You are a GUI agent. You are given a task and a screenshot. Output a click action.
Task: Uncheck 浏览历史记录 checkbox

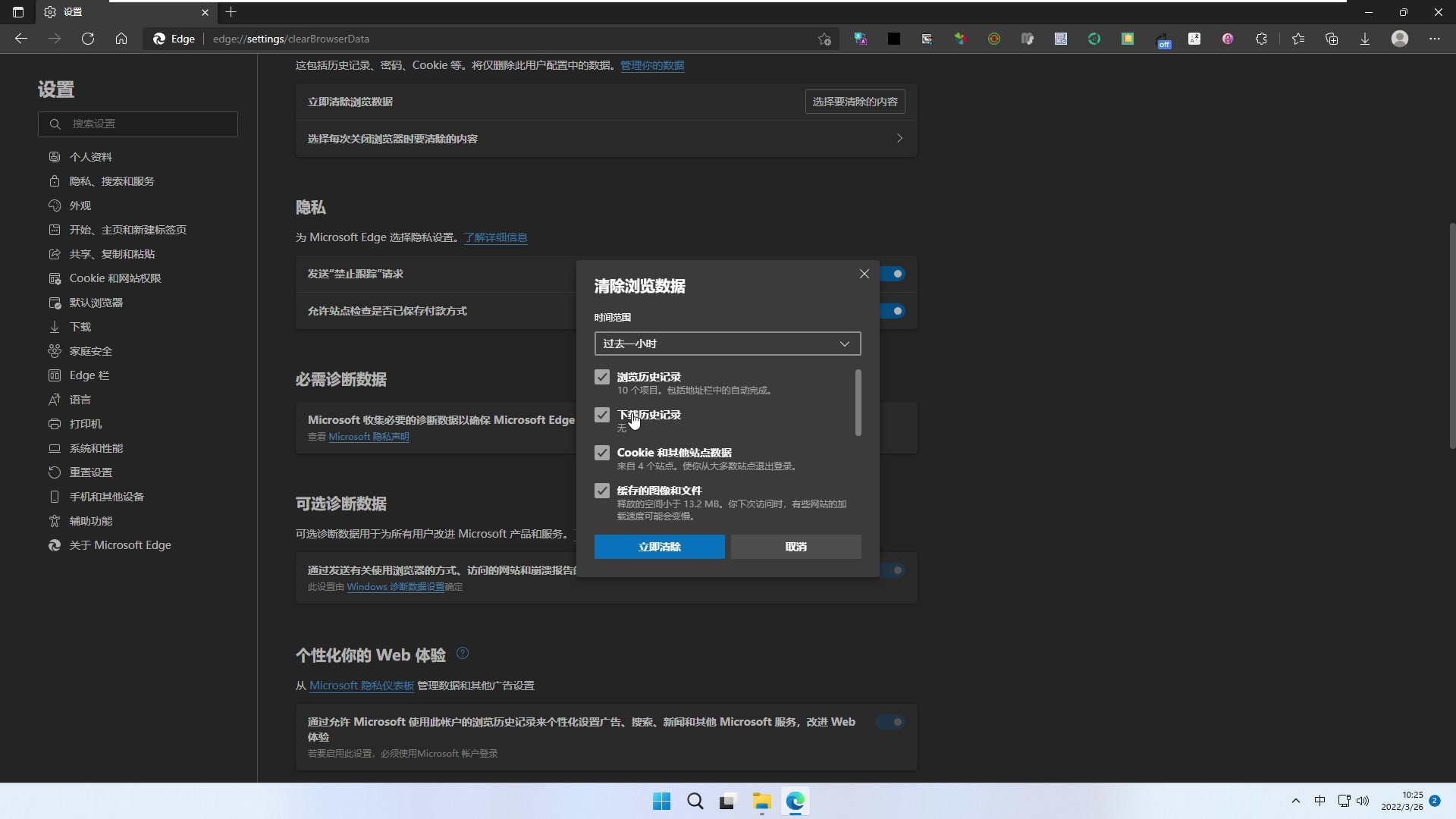coord(602,377)
